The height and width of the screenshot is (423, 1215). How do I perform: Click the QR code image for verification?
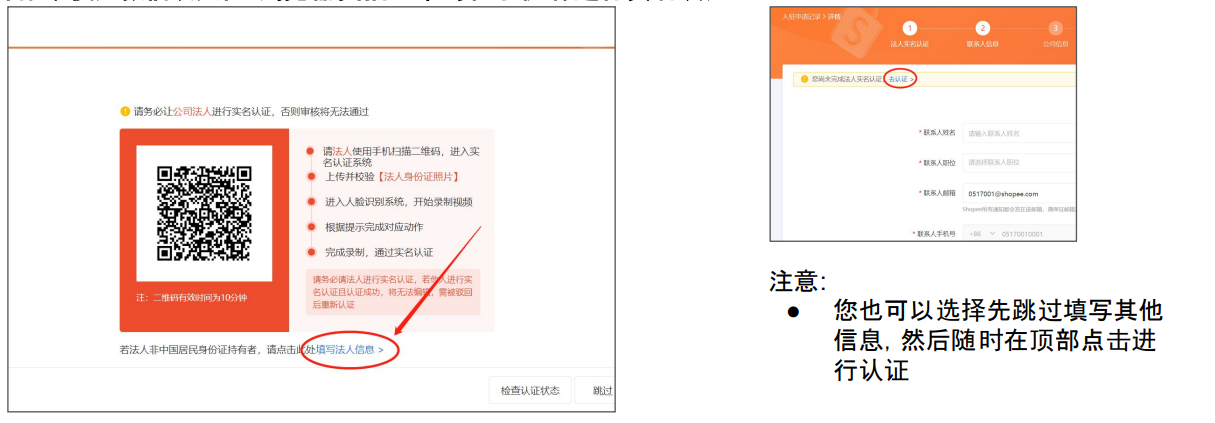tap(204, 213)
